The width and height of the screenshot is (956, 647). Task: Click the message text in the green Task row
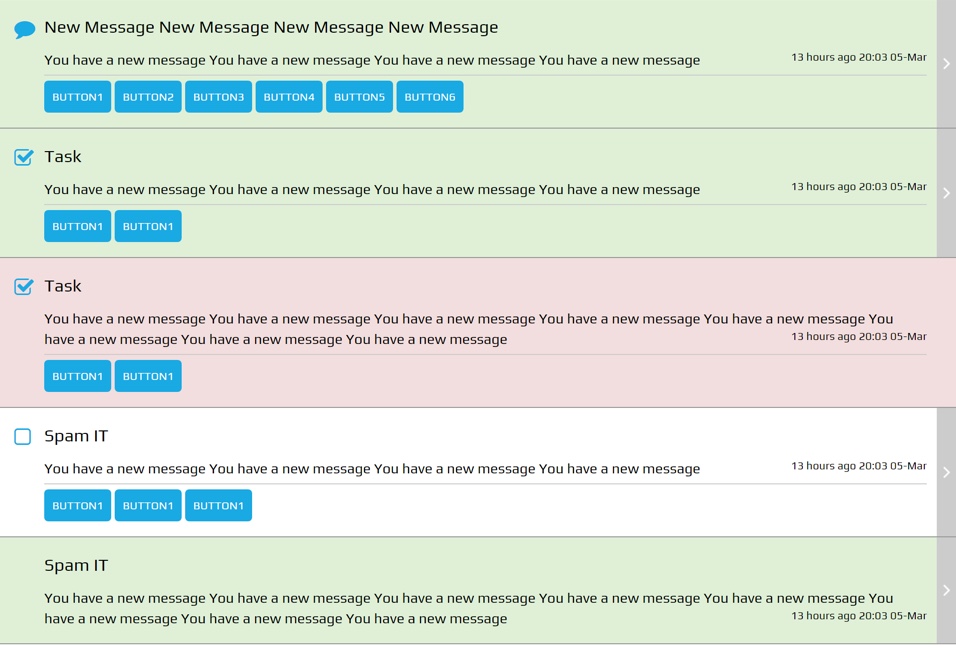click(372, 190)
